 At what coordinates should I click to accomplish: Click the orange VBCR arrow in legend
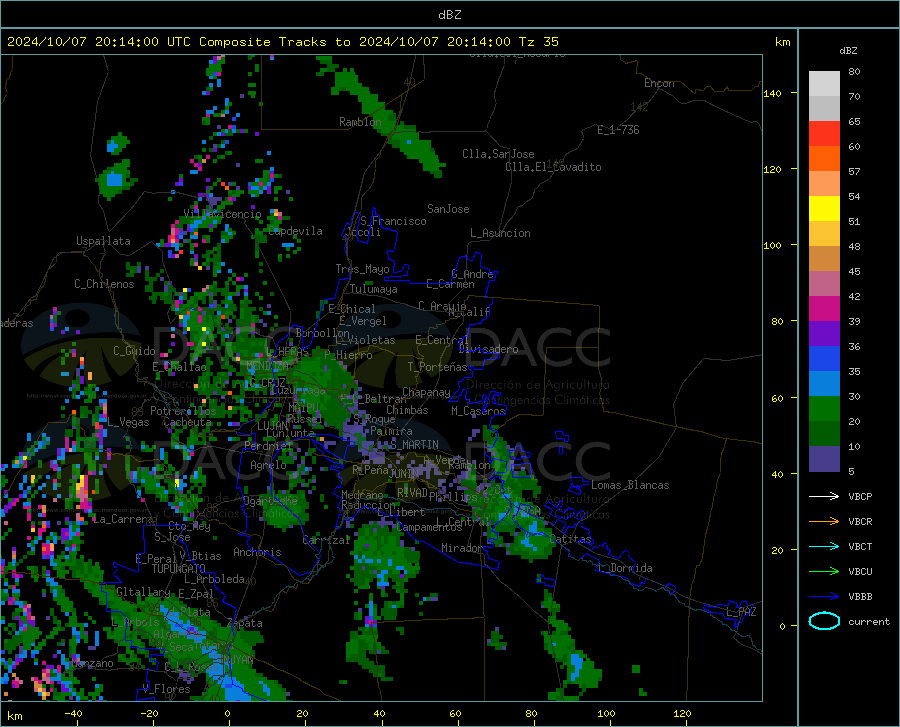click(824, 522)
